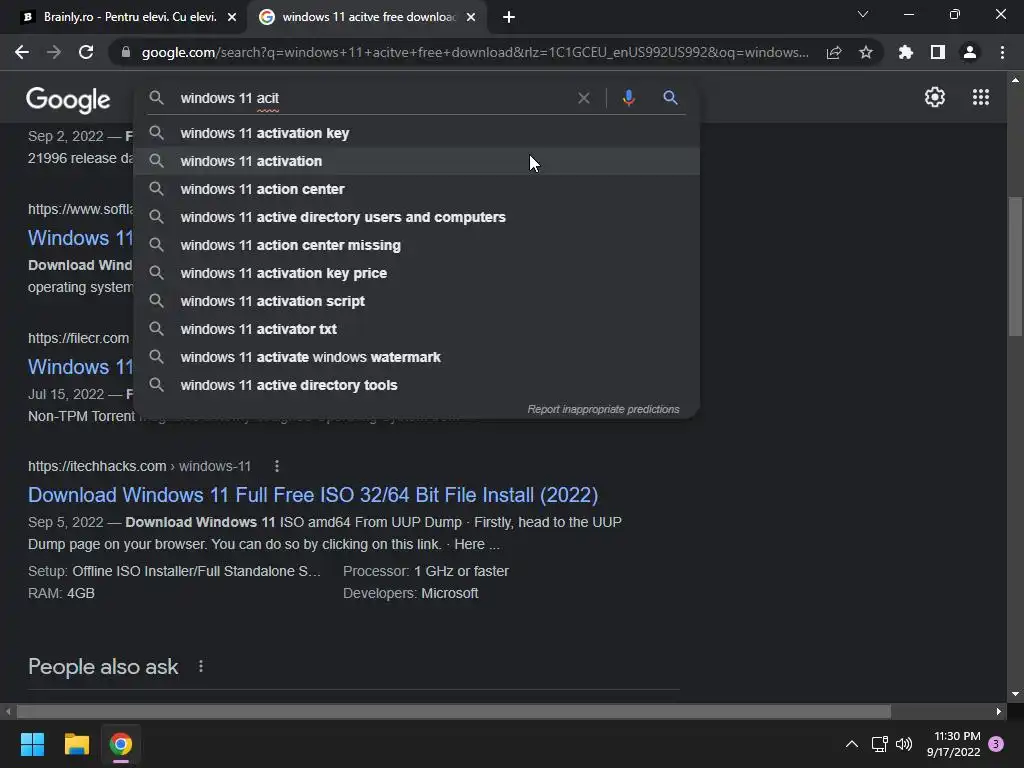This screenshot has width=1024, height=768.
Task: Open the Google apps grid
Action: coord(981,97)
